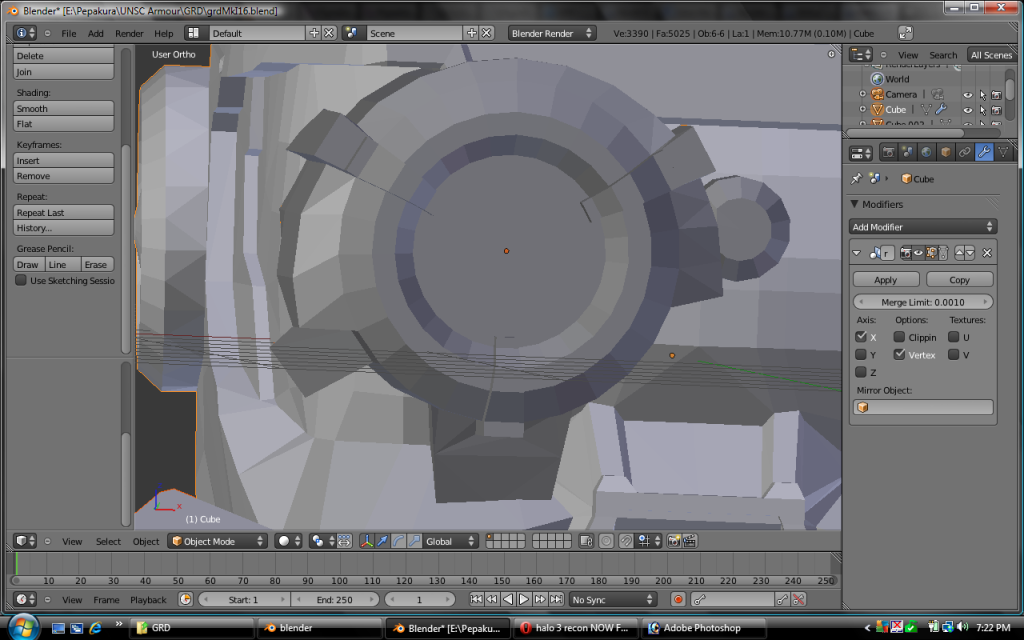This screenshot has height=640, width=1024.
Task: Check the U textures checkbox
Action: (953, 337)
